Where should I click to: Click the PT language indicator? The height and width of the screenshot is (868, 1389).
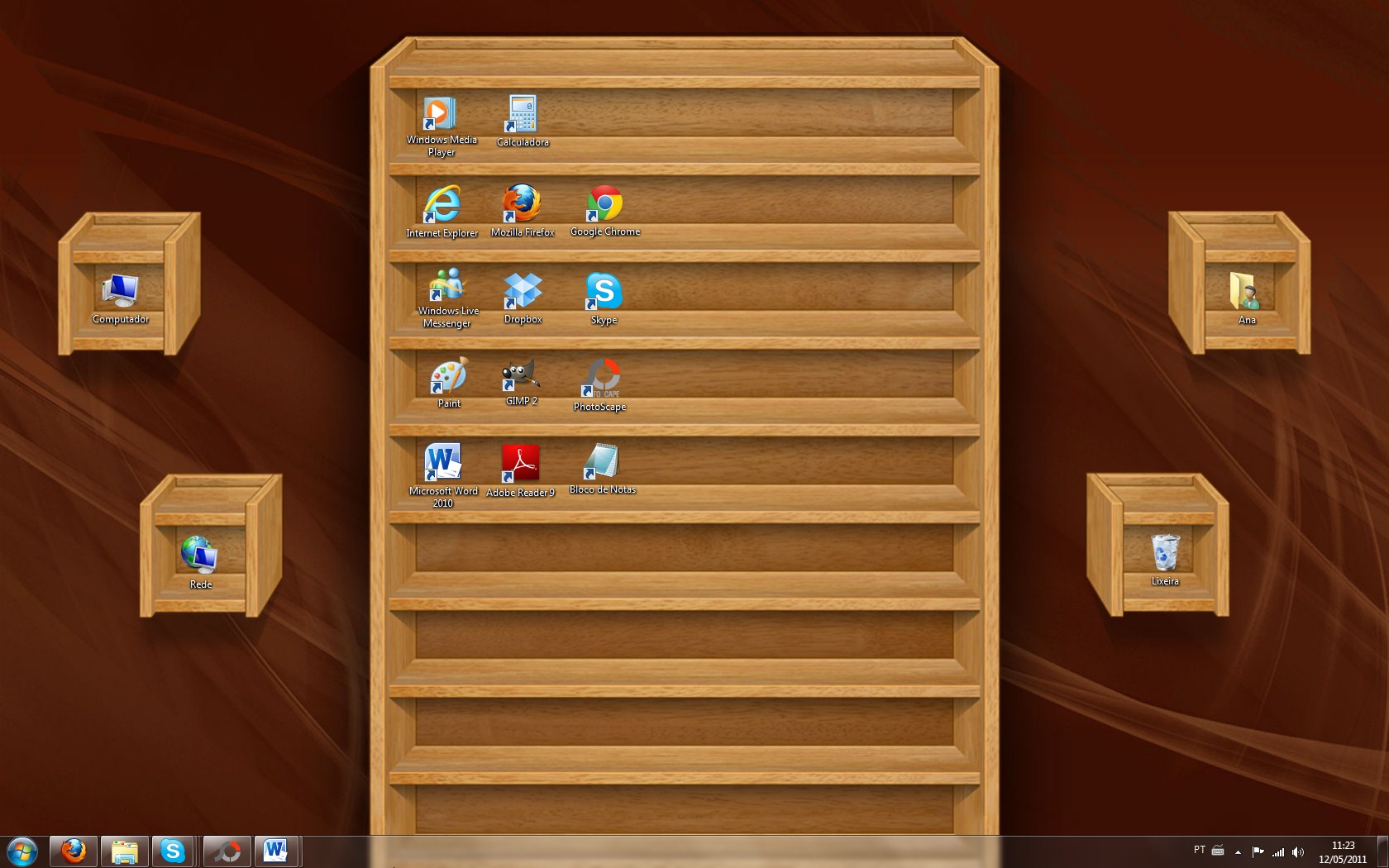pyautogui.click(x=1200, y=850)
